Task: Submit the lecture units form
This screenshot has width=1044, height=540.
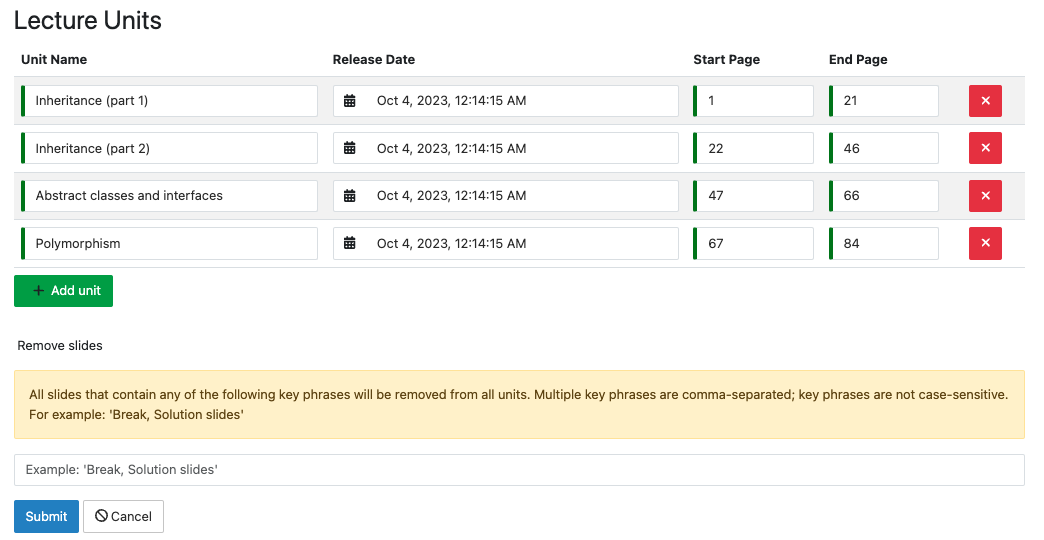Action: tap(46, 516)
